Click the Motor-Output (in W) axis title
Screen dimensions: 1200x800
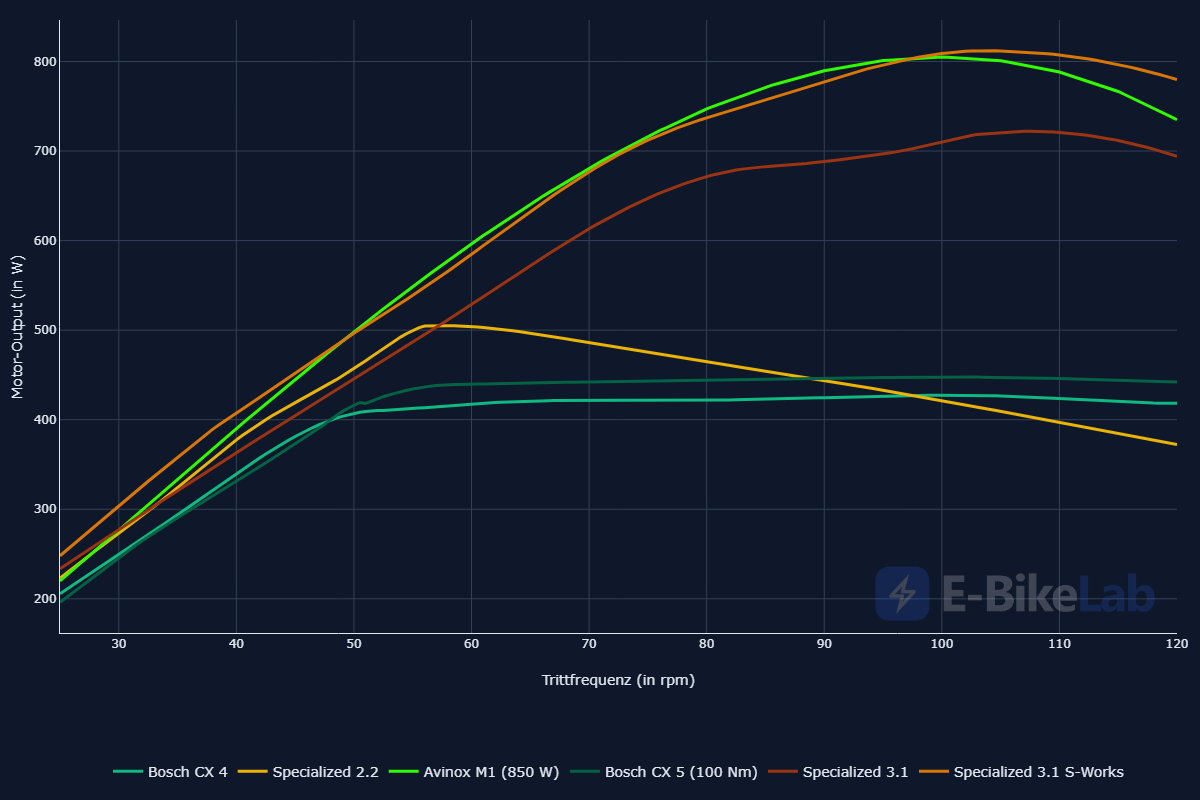[17, 327]
